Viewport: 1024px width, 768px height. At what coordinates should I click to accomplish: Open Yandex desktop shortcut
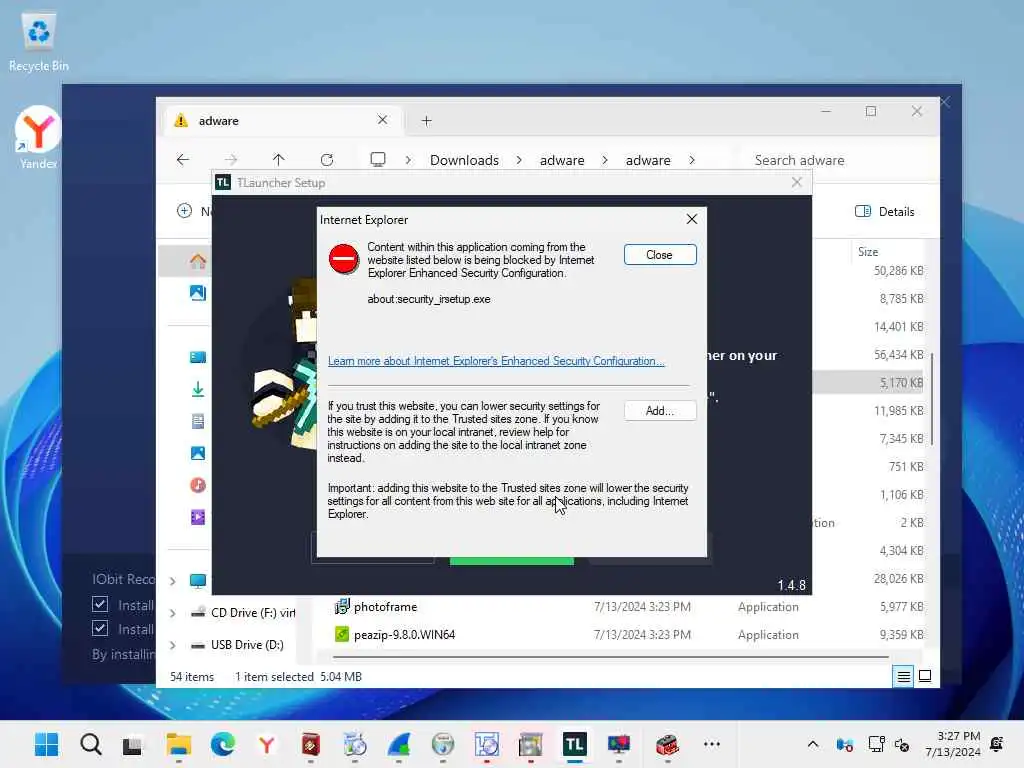click(39, 138)
